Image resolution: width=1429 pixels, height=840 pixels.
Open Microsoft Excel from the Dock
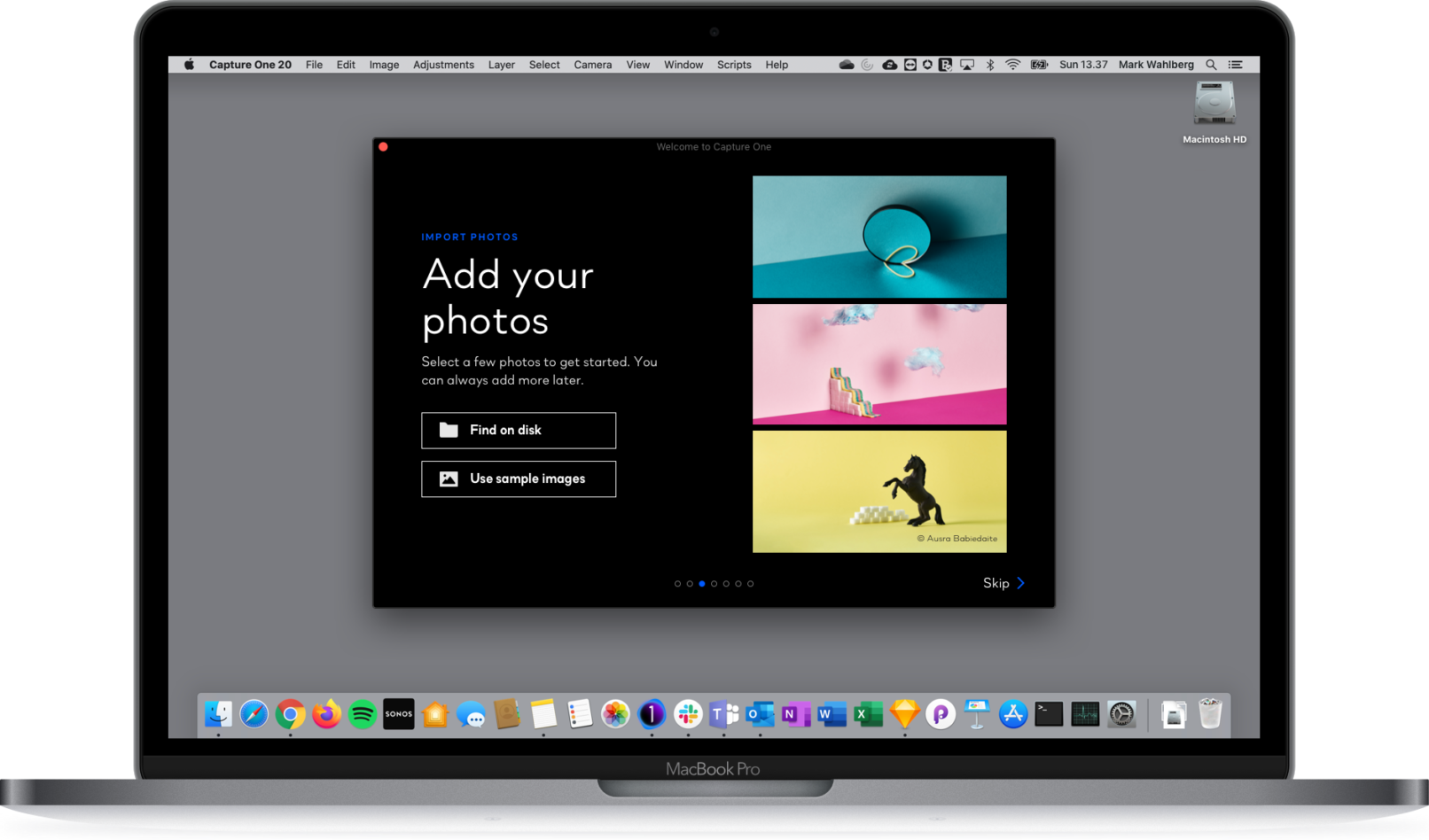866,714
